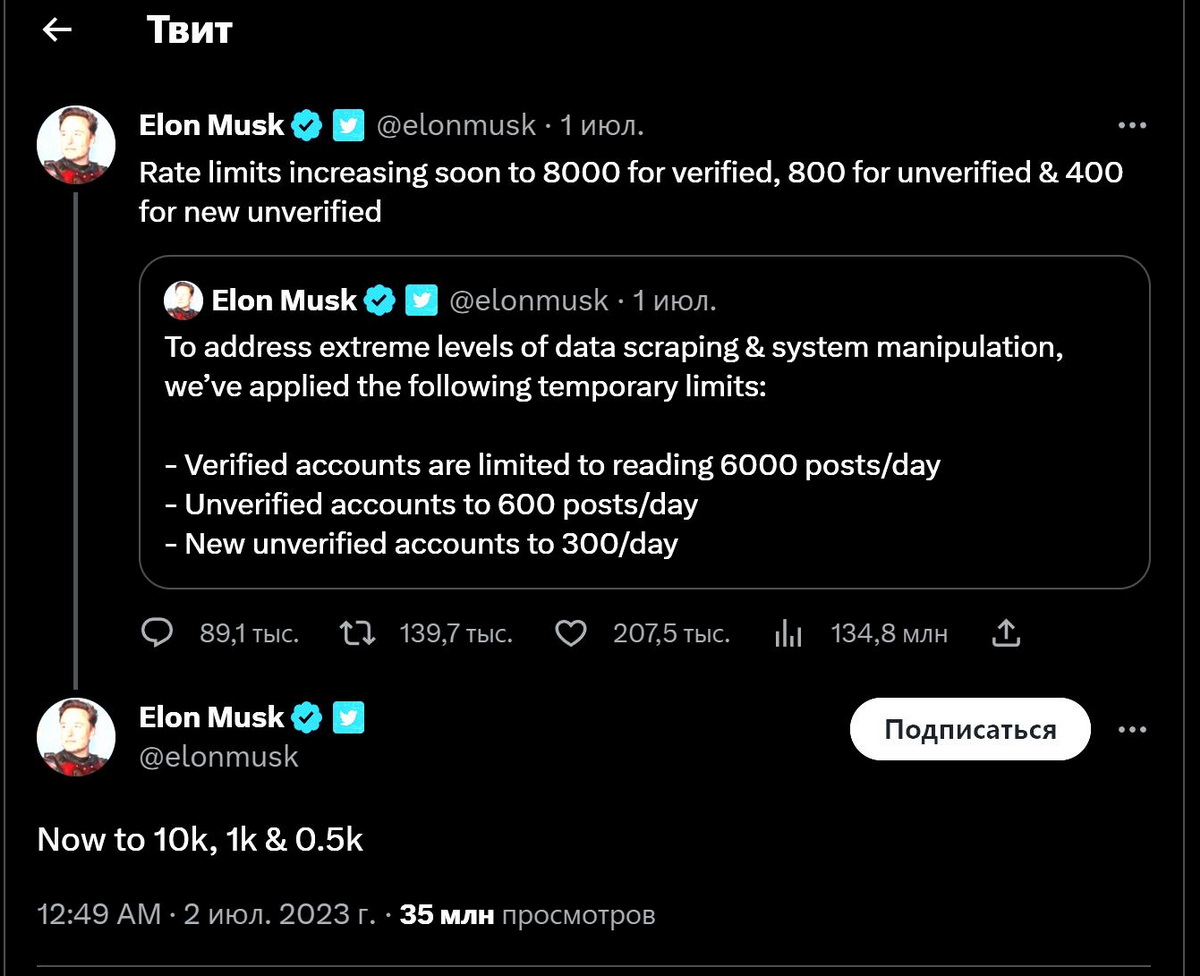This screenshot has width=1200, height=976.
Task: Click the '1 июл.' date on first tweet
Action: [601, 126]
